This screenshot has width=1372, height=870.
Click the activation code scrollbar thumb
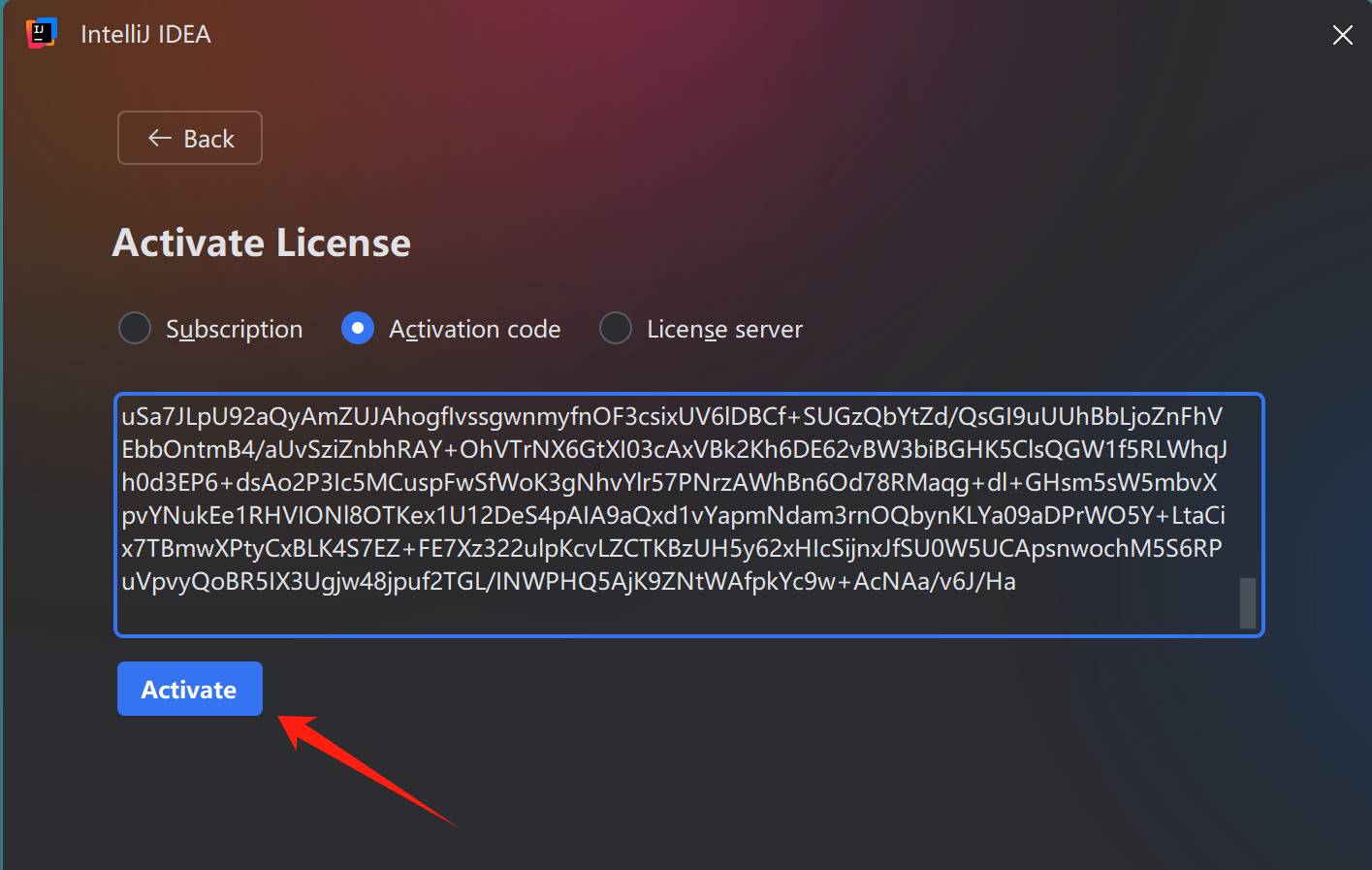tap(1248, 603)
